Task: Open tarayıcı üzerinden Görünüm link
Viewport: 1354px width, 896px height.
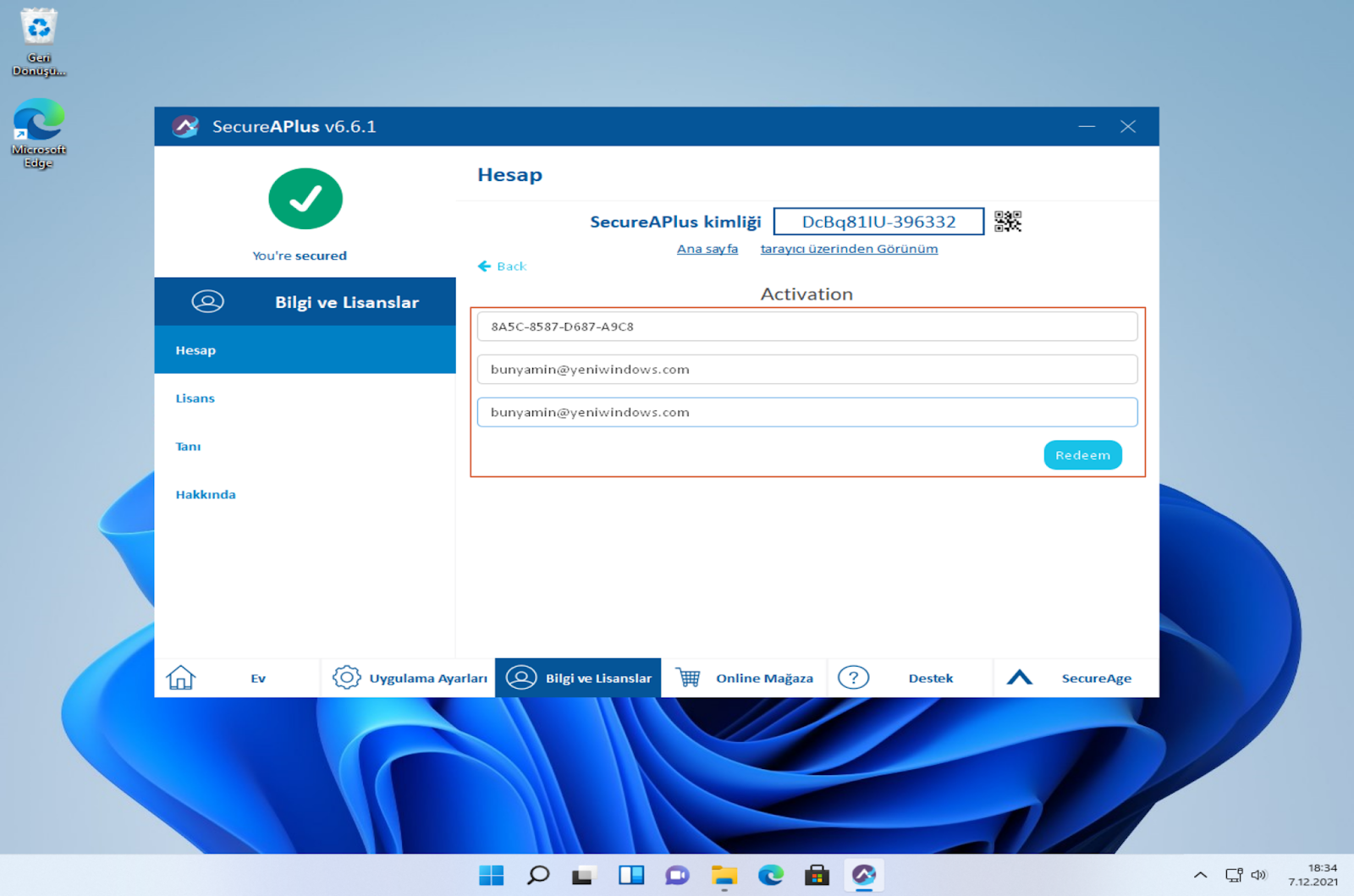Action: 849,249
